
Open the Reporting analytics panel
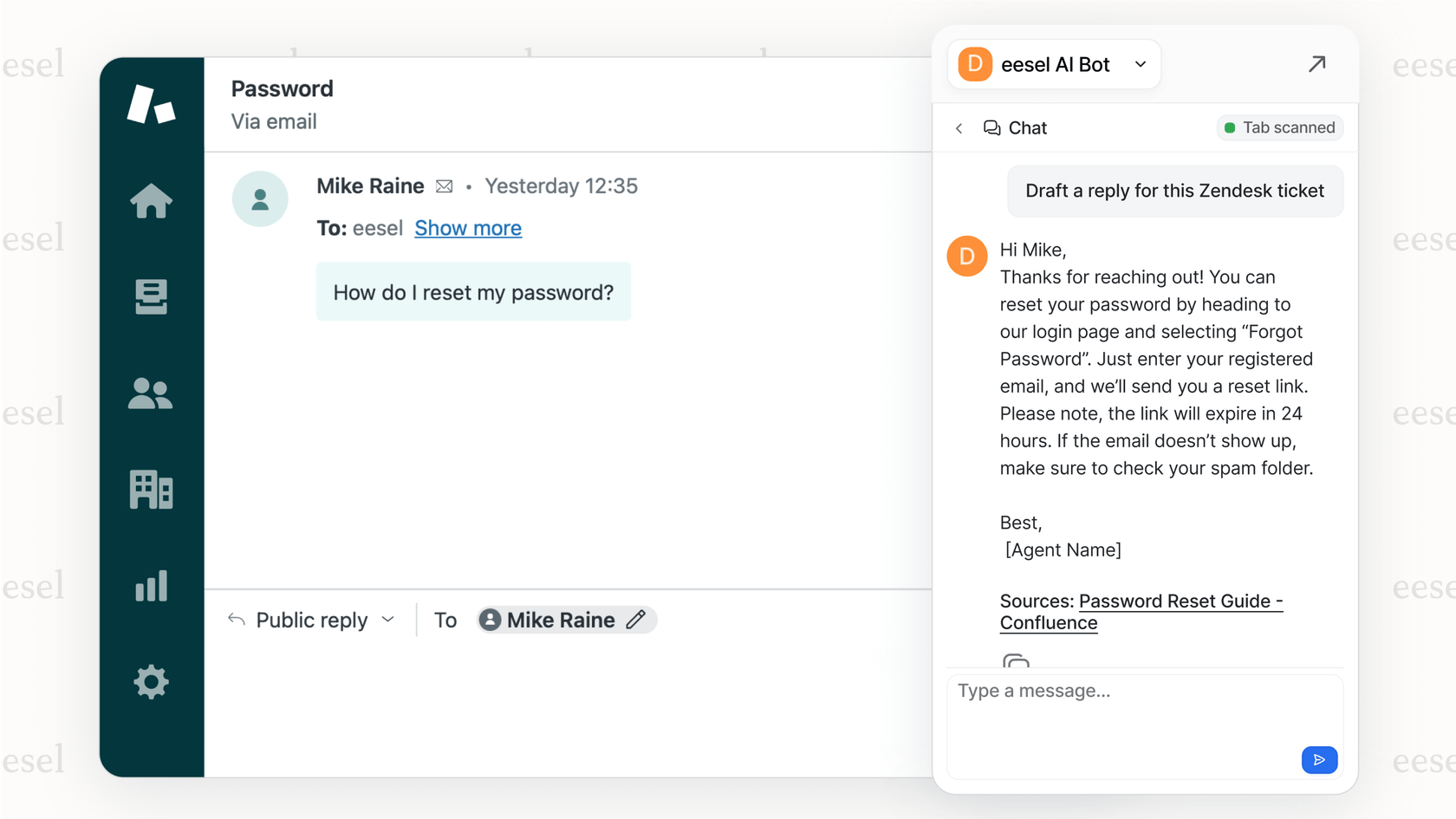click(152, 586)
